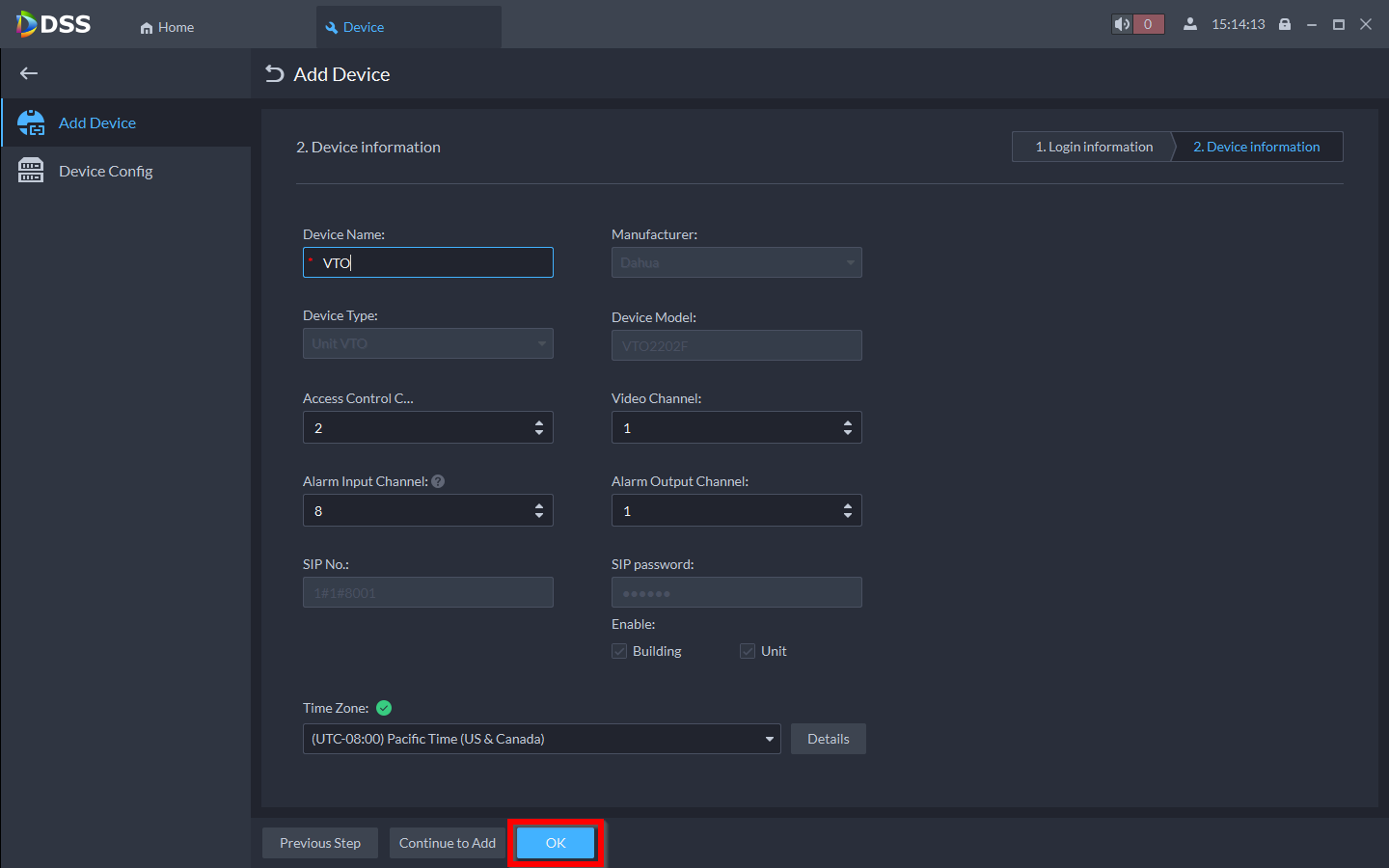This screenshot has width=1389, height=868.
Task: Go to Login information step
Action: click(1093, 147)
